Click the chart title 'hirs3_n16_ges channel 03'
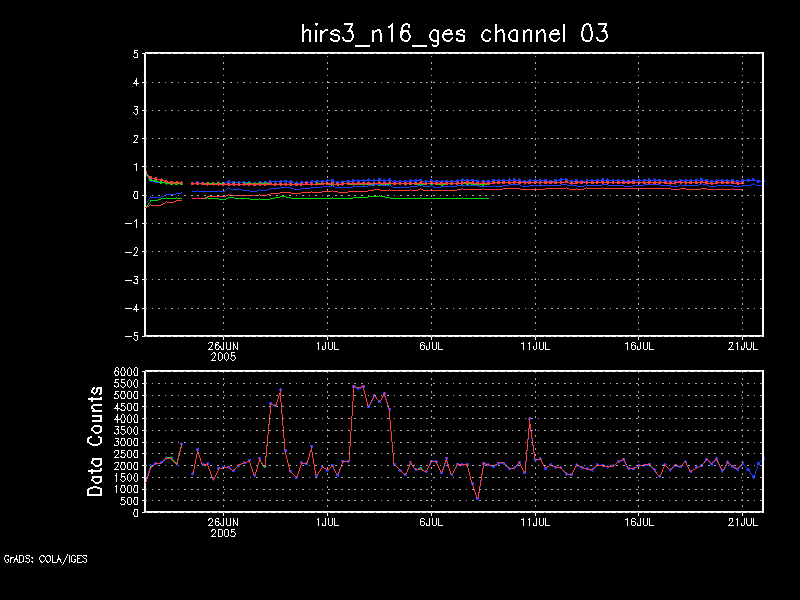Image resolution: width=800 pixels, height=600 pixels. click(x=455, y=33)
